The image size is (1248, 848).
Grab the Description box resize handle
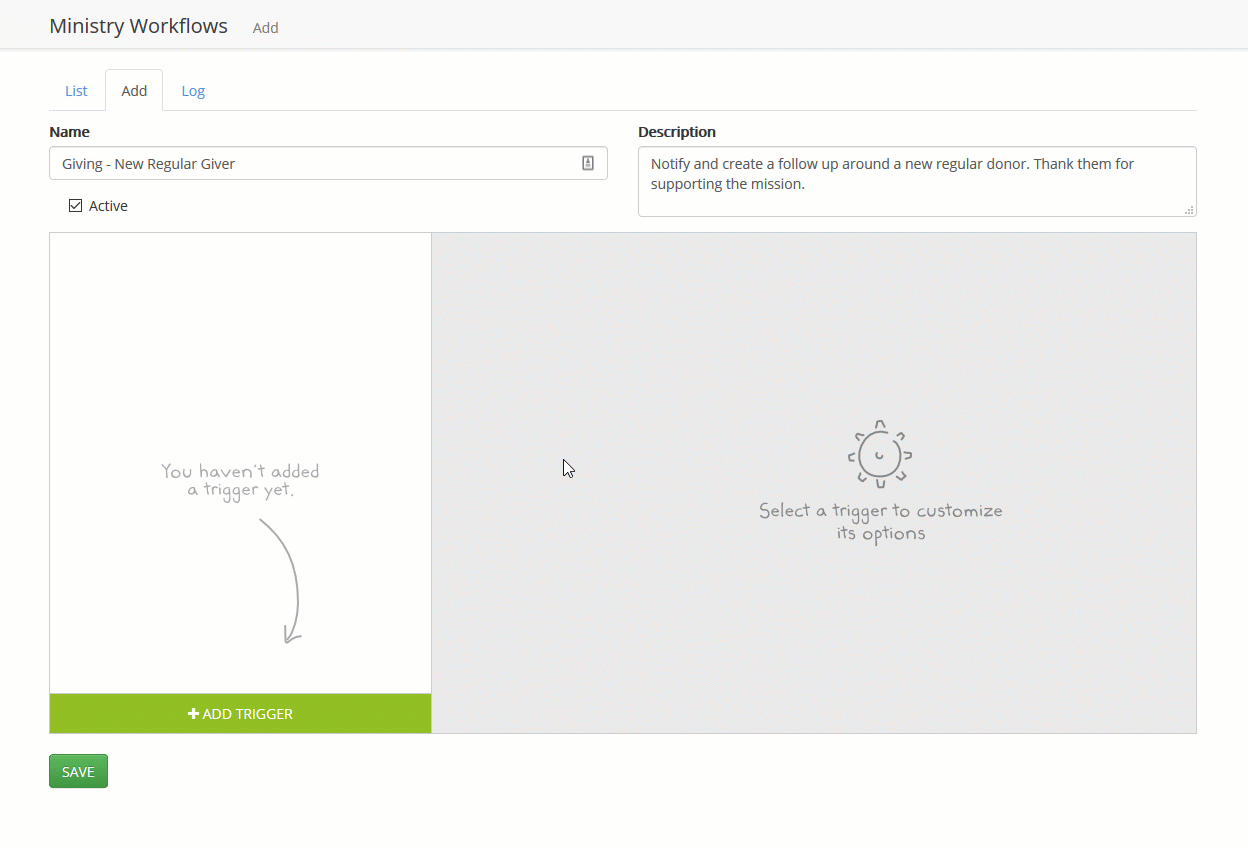click(x=1189, y=210)
